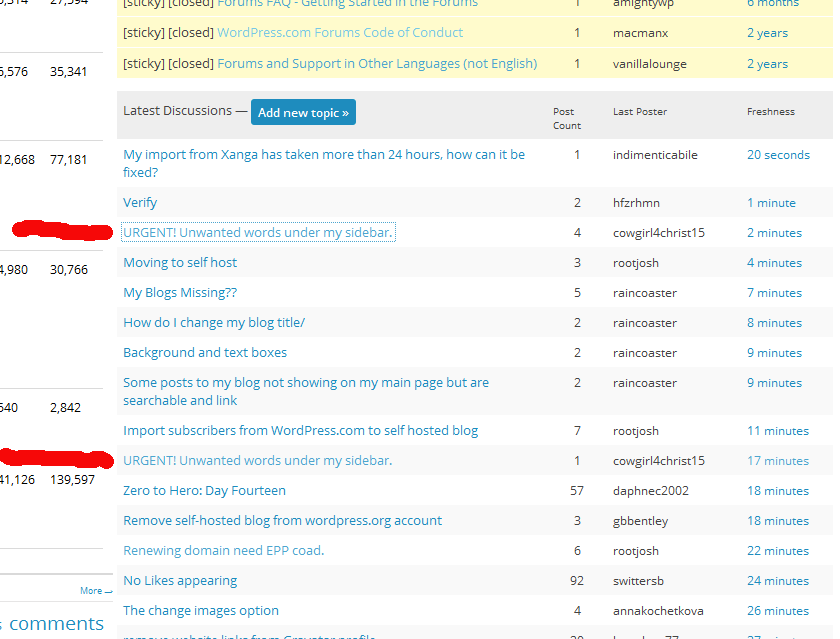Open Background and text boxes topic
Image resolution: width=840 pixels, height=639 pixels.
tap(205, 353)
